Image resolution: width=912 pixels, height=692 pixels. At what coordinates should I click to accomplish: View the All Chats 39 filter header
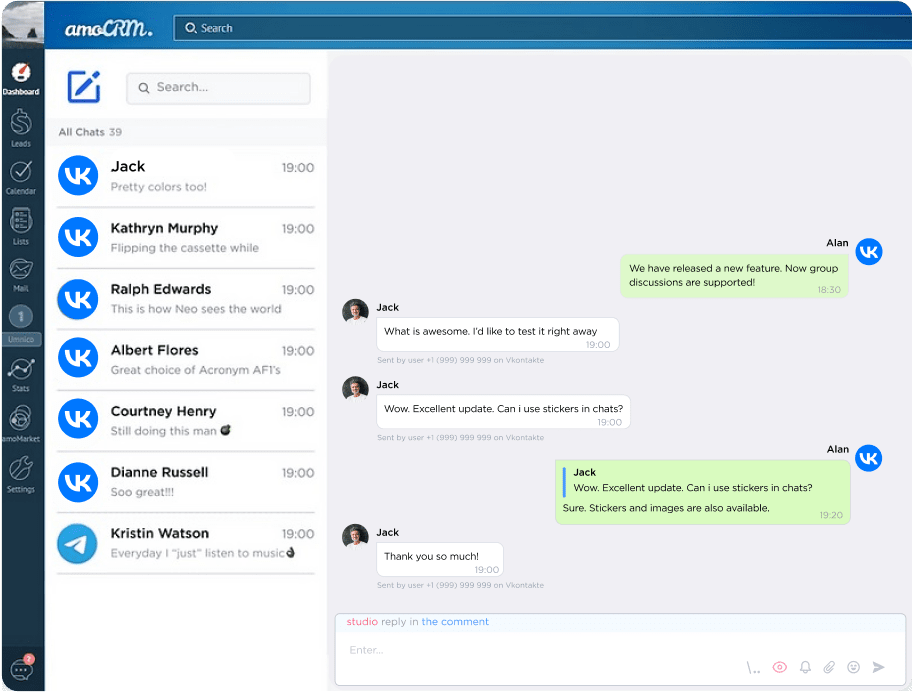pyautogui.click(x=89, y=132)
